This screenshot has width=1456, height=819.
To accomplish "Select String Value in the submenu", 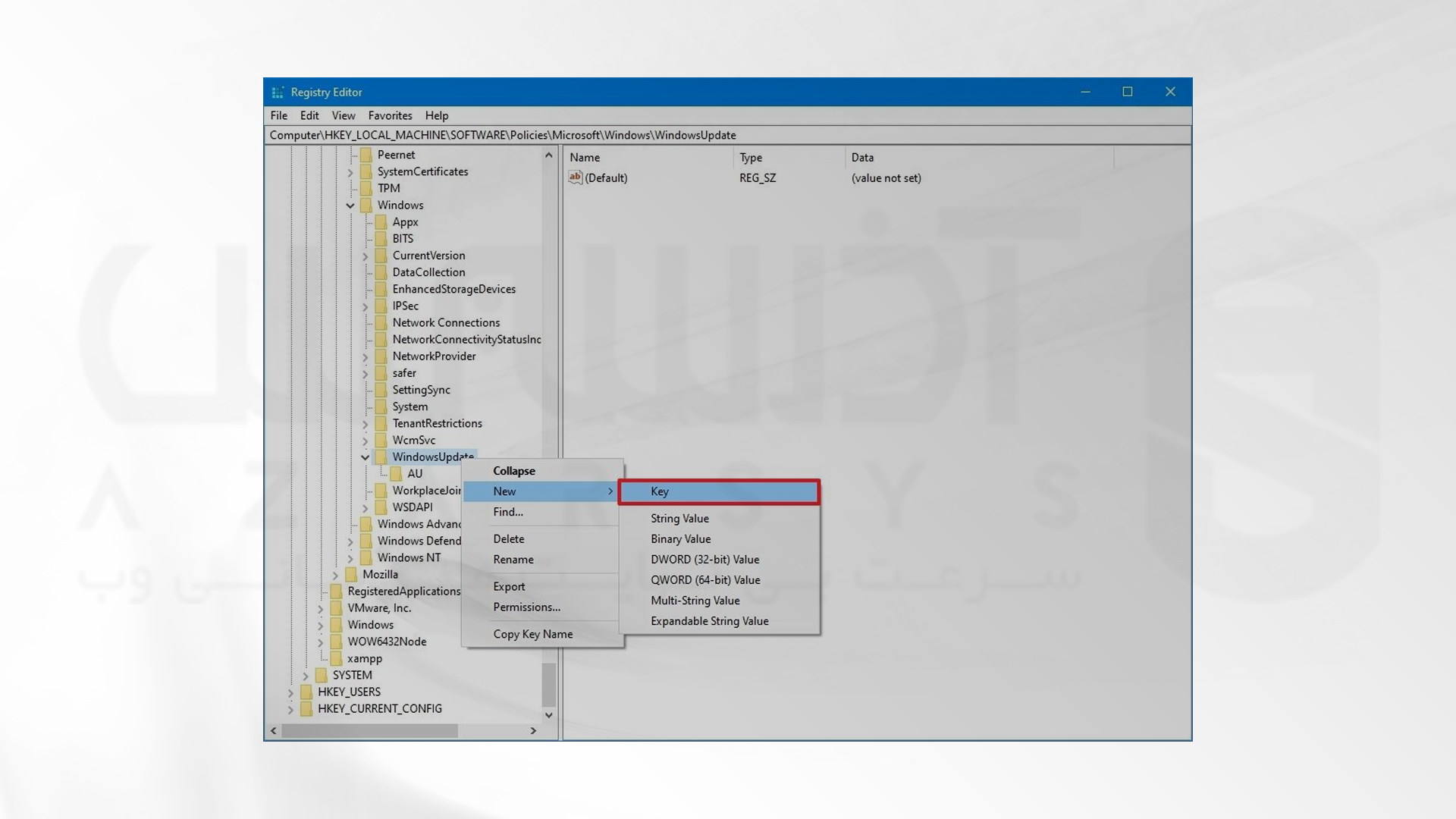I will click(x=719, y=519).
